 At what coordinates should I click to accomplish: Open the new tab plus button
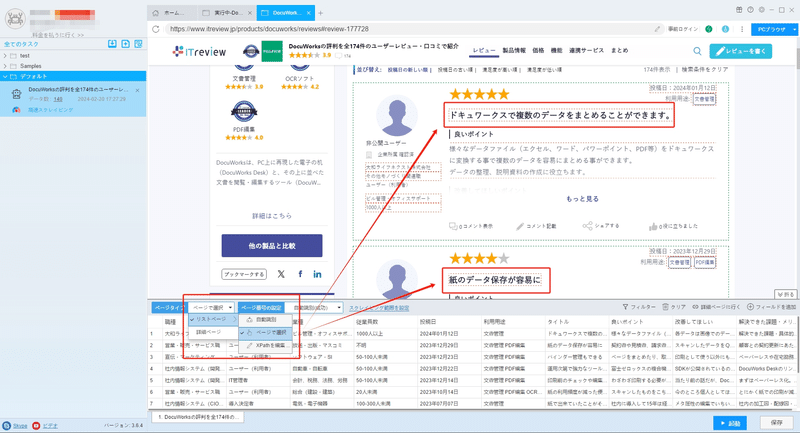[x=320, y=13]
